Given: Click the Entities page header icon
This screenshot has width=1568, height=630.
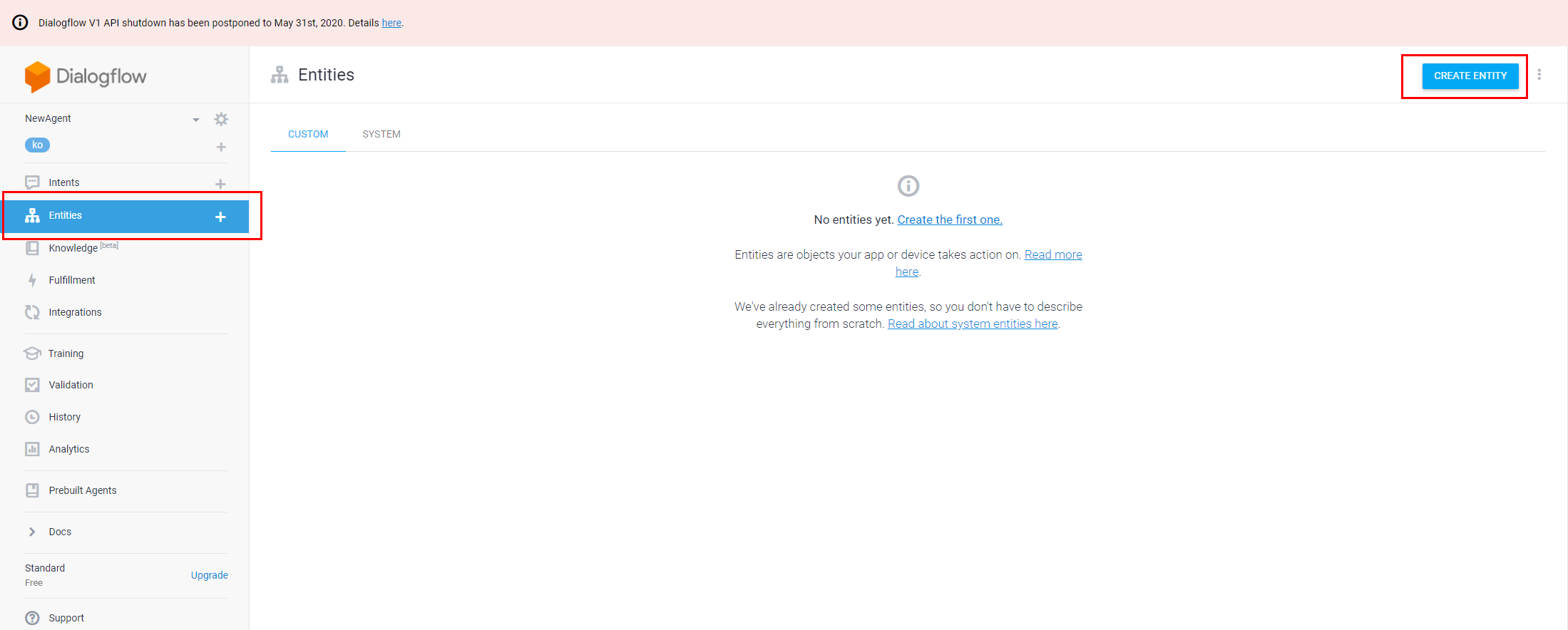Looking at the screenshot, I should point(280,75).
